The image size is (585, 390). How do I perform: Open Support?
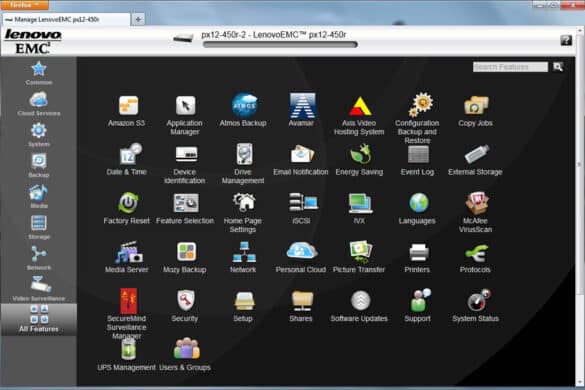[417, 306]
